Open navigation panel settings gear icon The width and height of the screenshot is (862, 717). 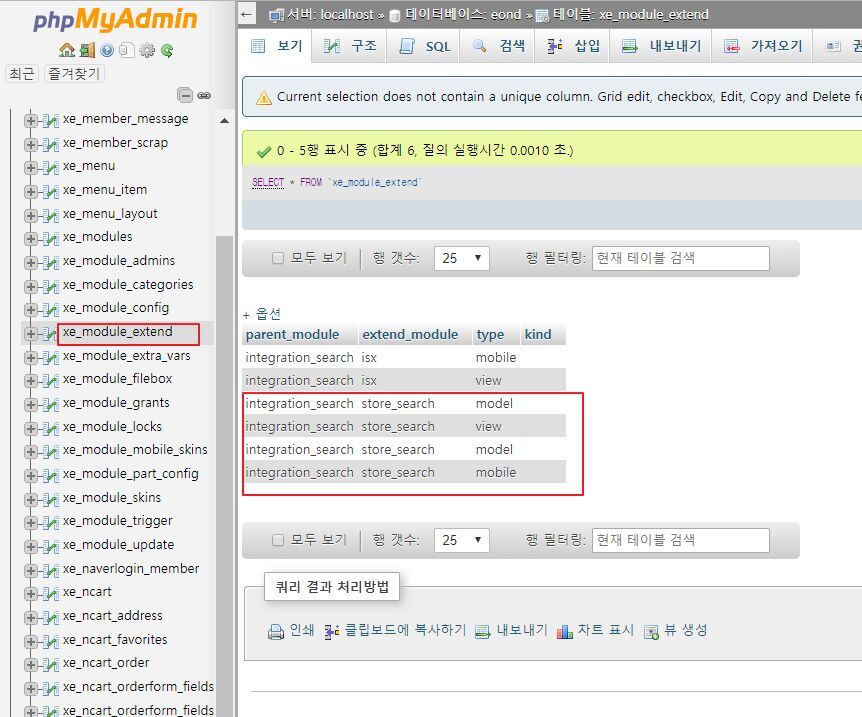coord(147,51)
